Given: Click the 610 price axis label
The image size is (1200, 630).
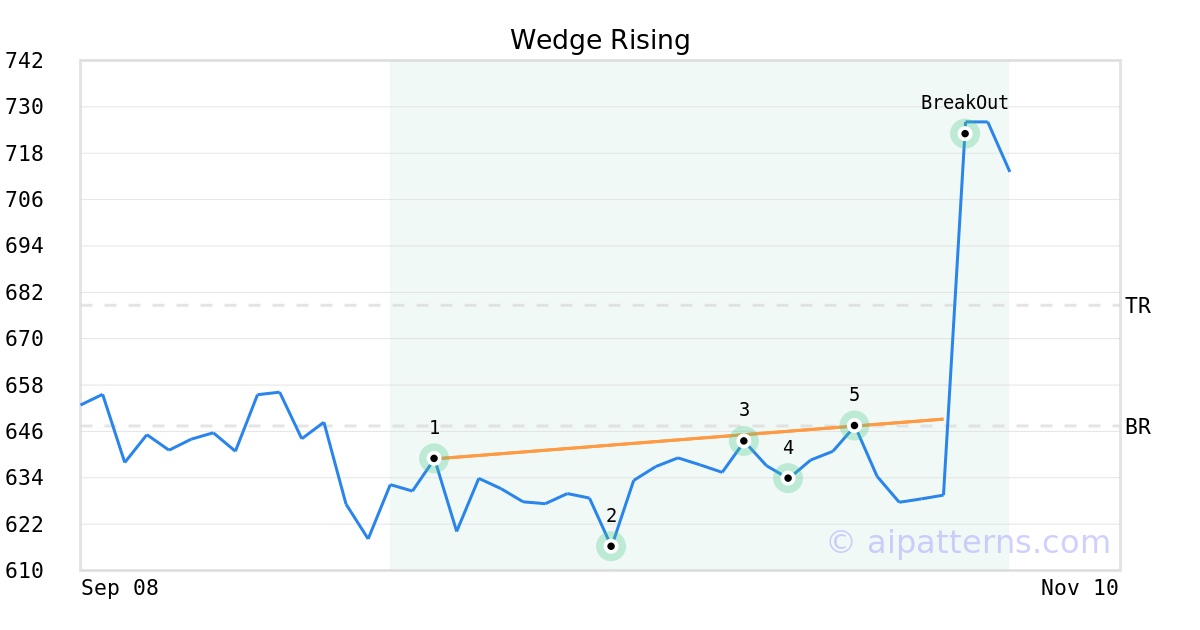Looking at the screenshot, I should (x=25, y=571).
